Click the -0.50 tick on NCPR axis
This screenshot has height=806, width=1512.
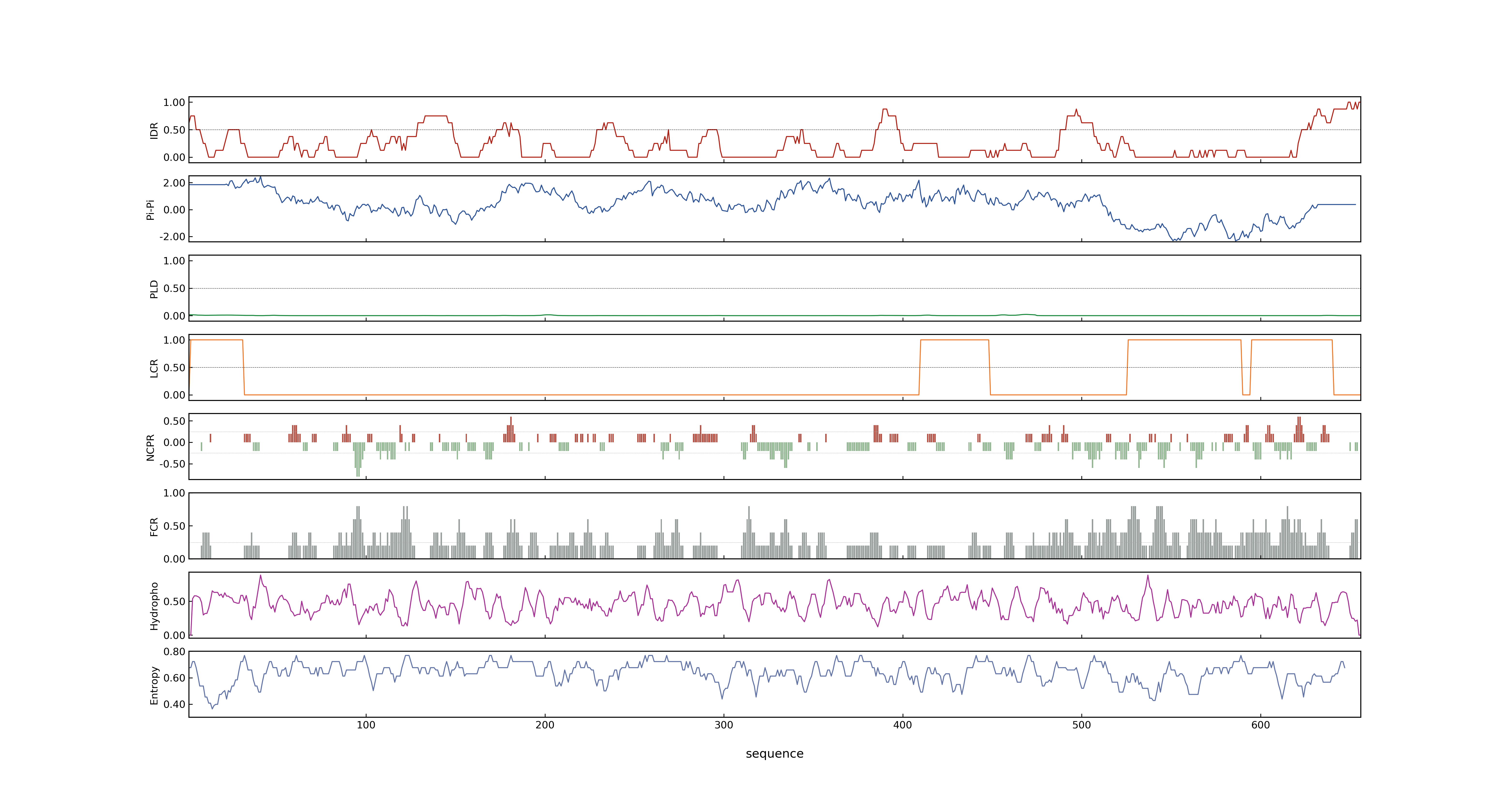[172, 464]
